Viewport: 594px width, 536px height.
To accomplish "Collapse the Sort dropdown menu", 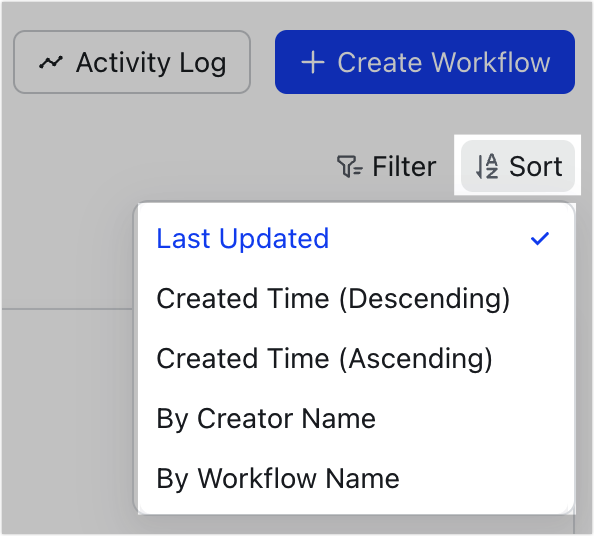I will click(518, 166).
